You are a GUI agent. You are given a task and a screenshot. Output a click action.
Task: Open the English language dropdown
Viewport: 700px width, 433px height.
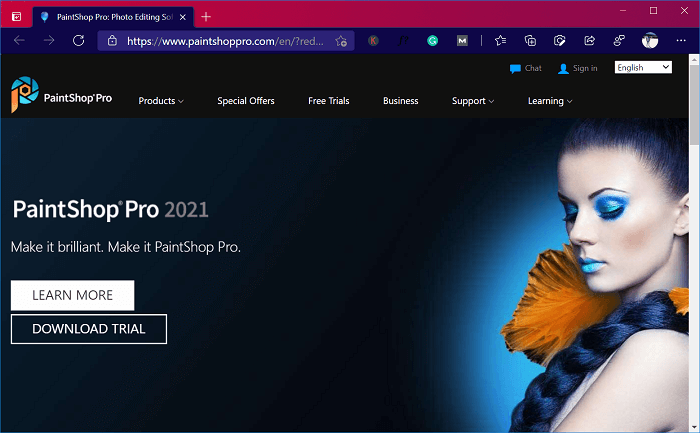pos(643,67)
